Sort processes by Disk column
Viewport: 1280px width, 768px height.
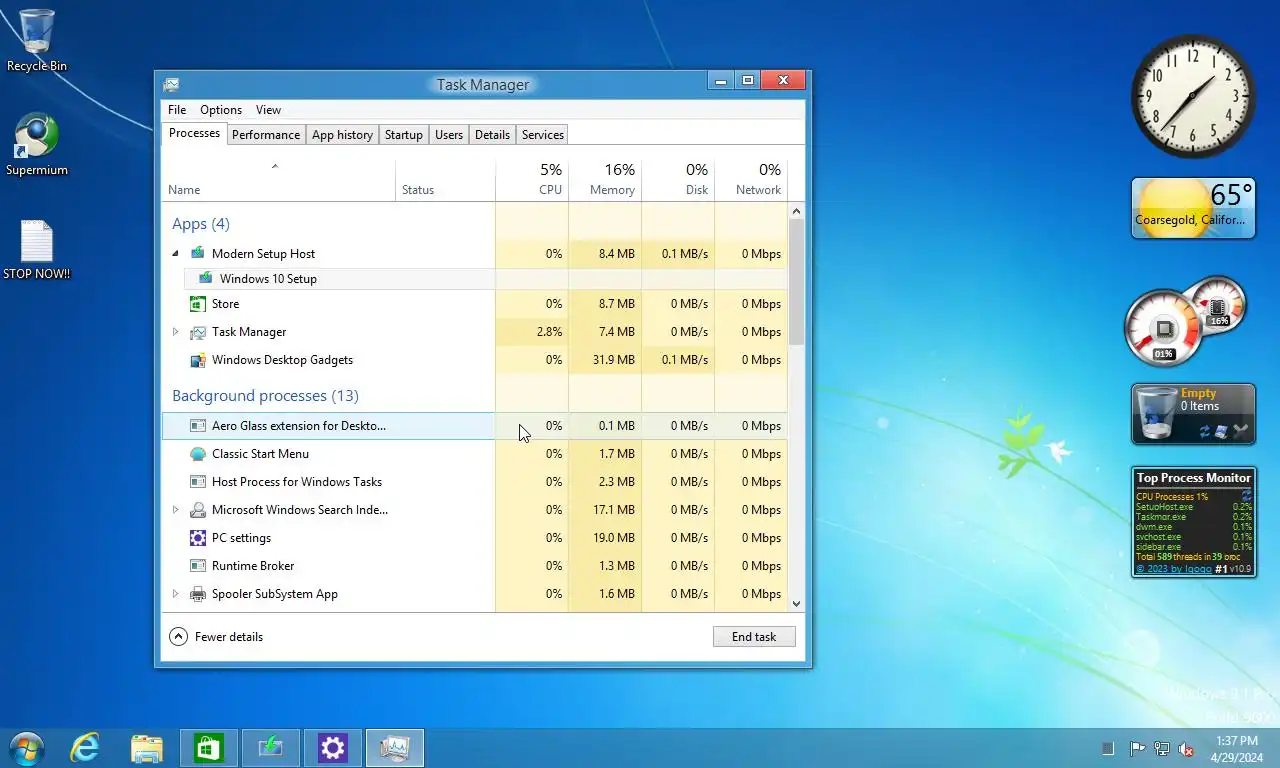678,180
